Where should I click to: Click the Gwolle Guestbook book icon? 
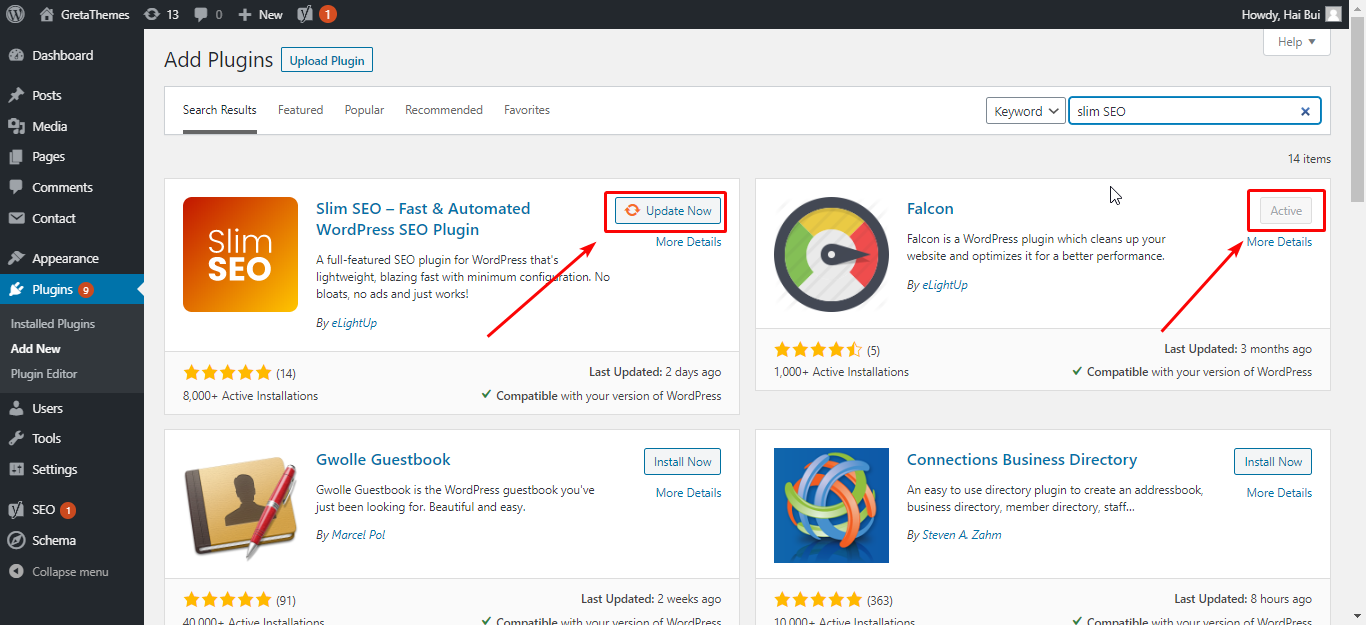coord(240,505)
